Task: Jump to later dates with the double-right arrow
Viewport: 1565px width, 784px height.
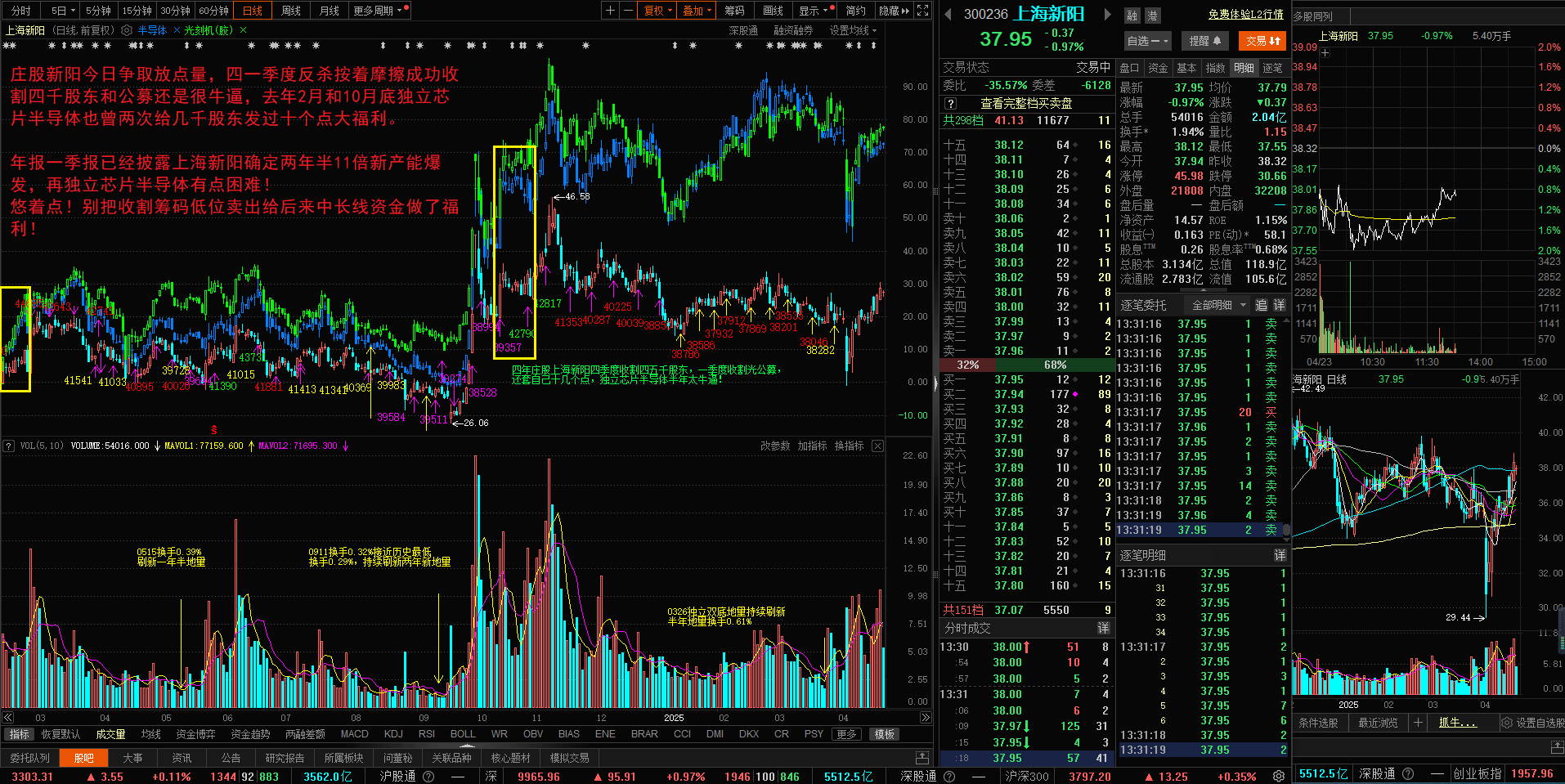Action: point(926,718)
